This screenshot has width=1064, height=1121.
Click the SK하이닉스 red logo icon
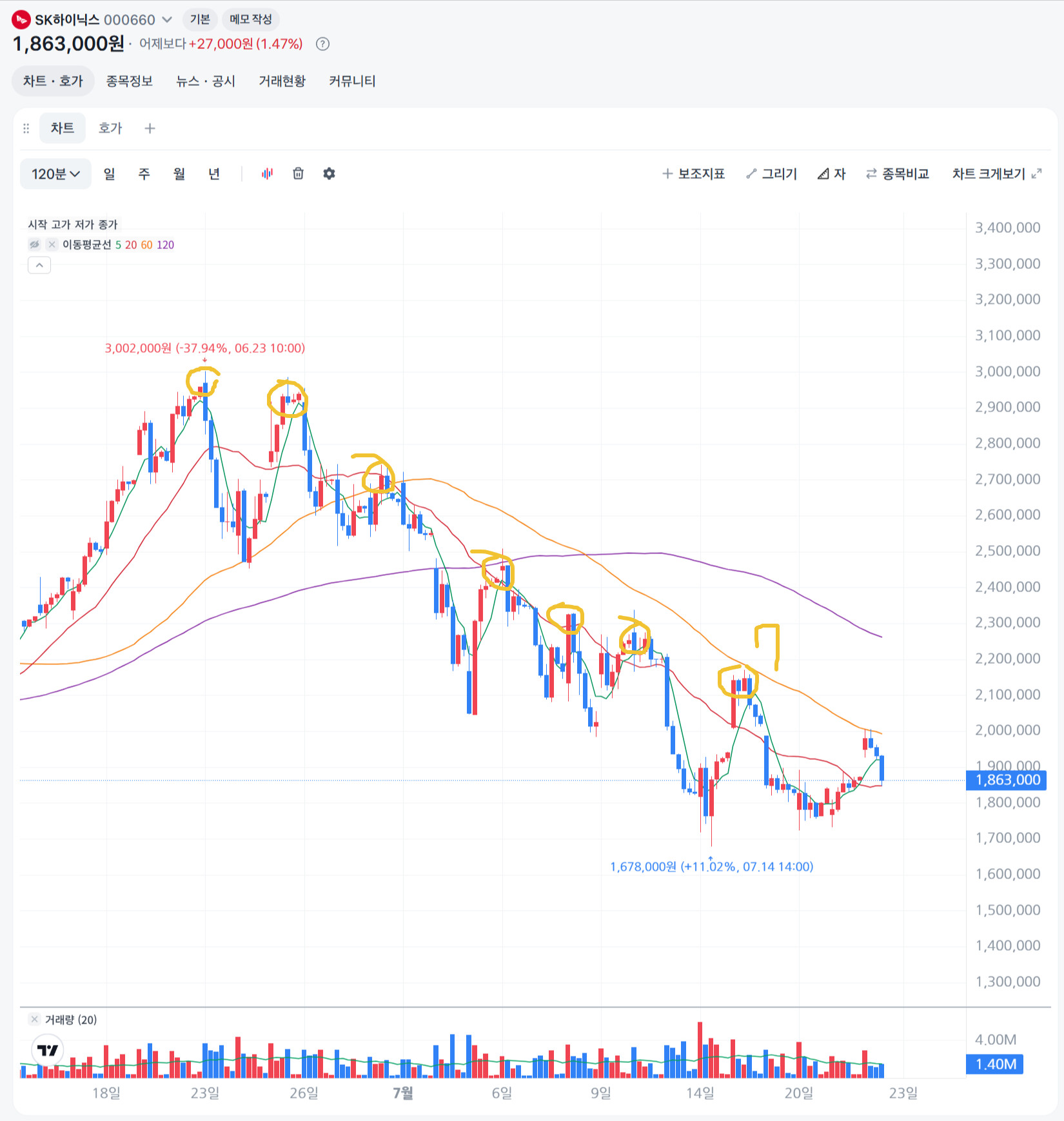click(21, 19)
